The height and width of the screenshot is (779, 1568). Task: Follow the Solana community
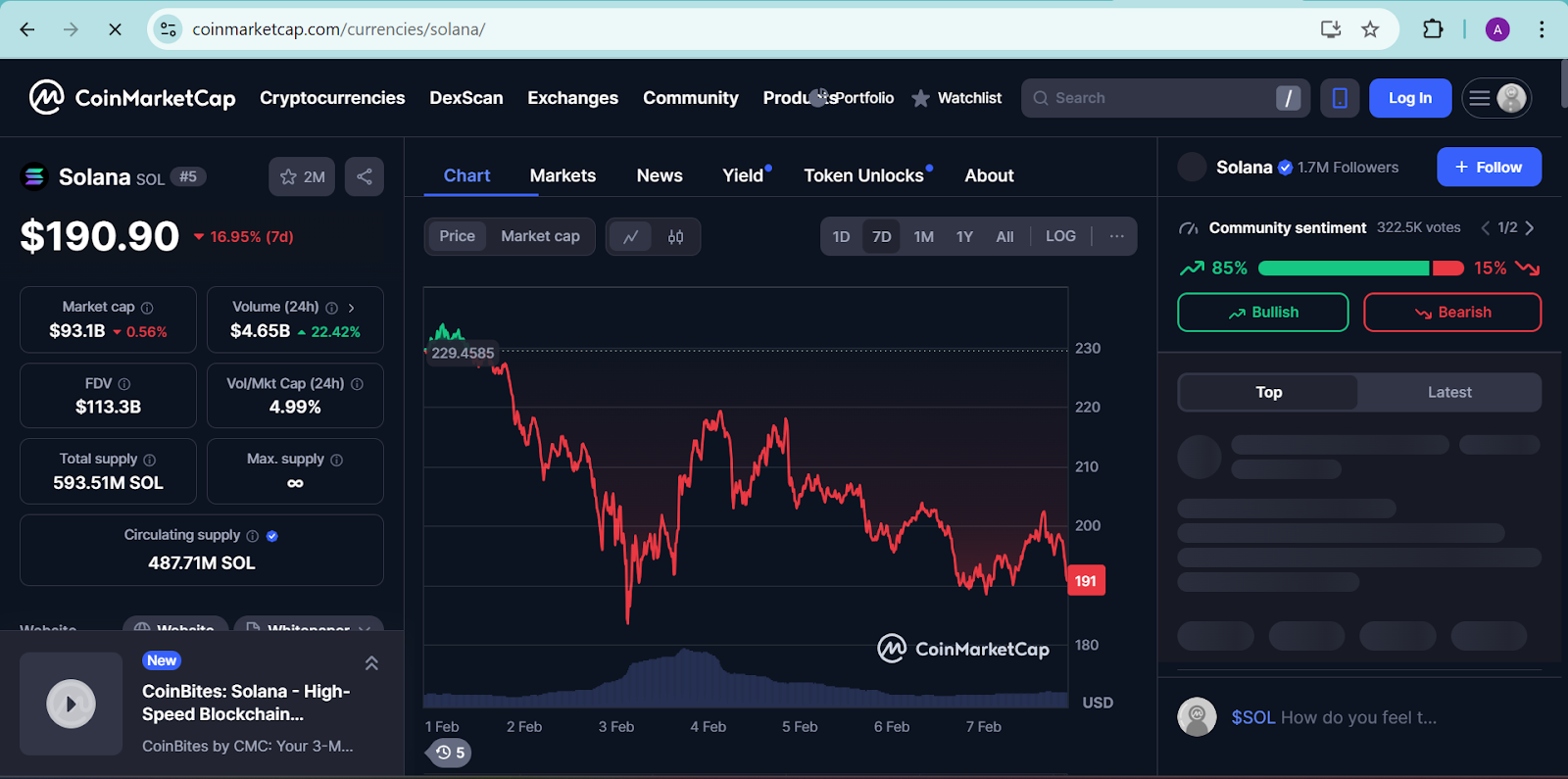(1489, 167)
